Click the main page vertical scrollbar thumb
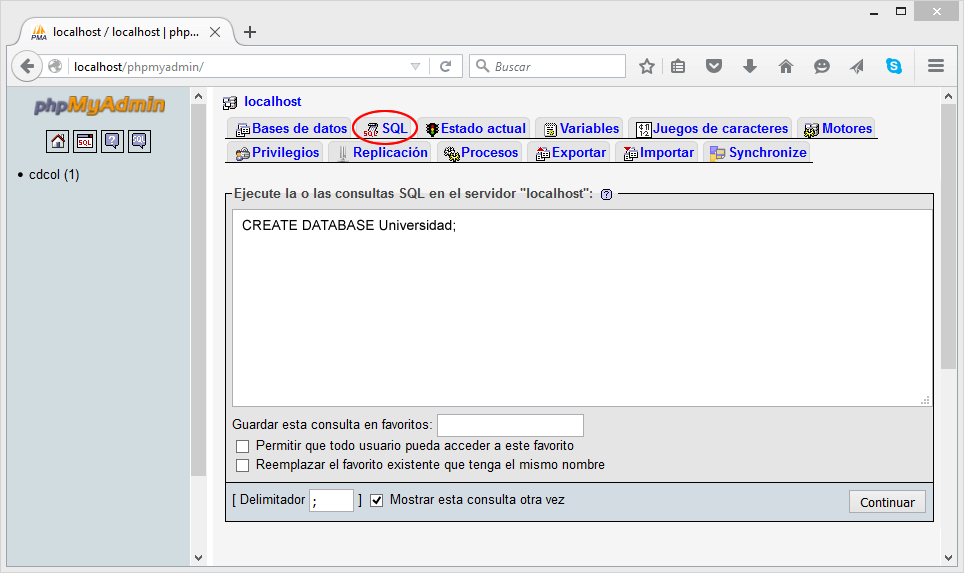The image size is (964, 573). tap(948, 237)
